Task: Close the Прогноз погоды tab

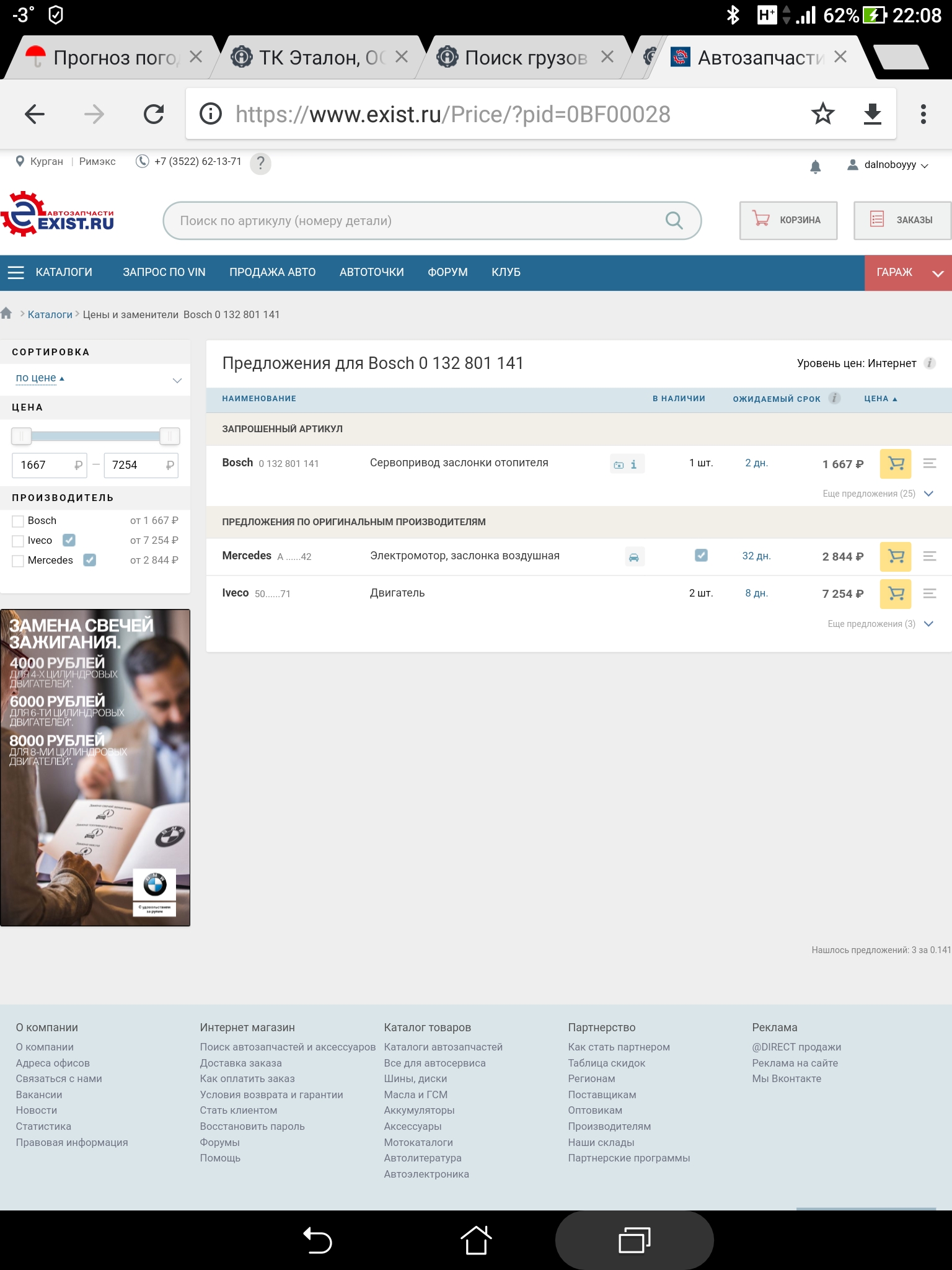Action: pos(196,57)
